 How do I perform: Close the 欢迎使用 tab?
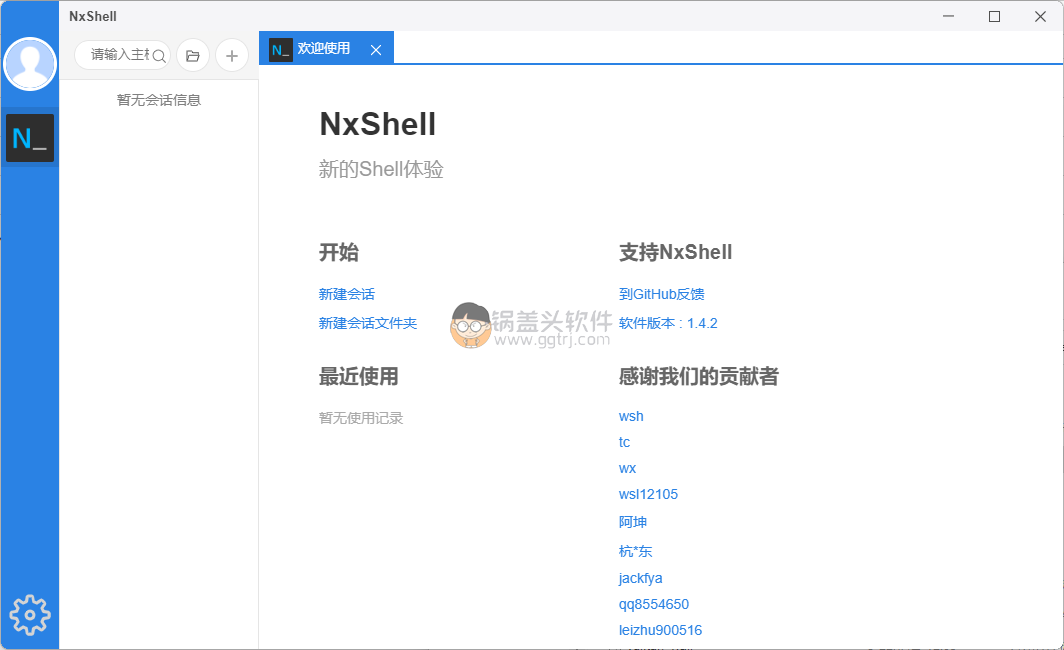[x=376, y=50]
